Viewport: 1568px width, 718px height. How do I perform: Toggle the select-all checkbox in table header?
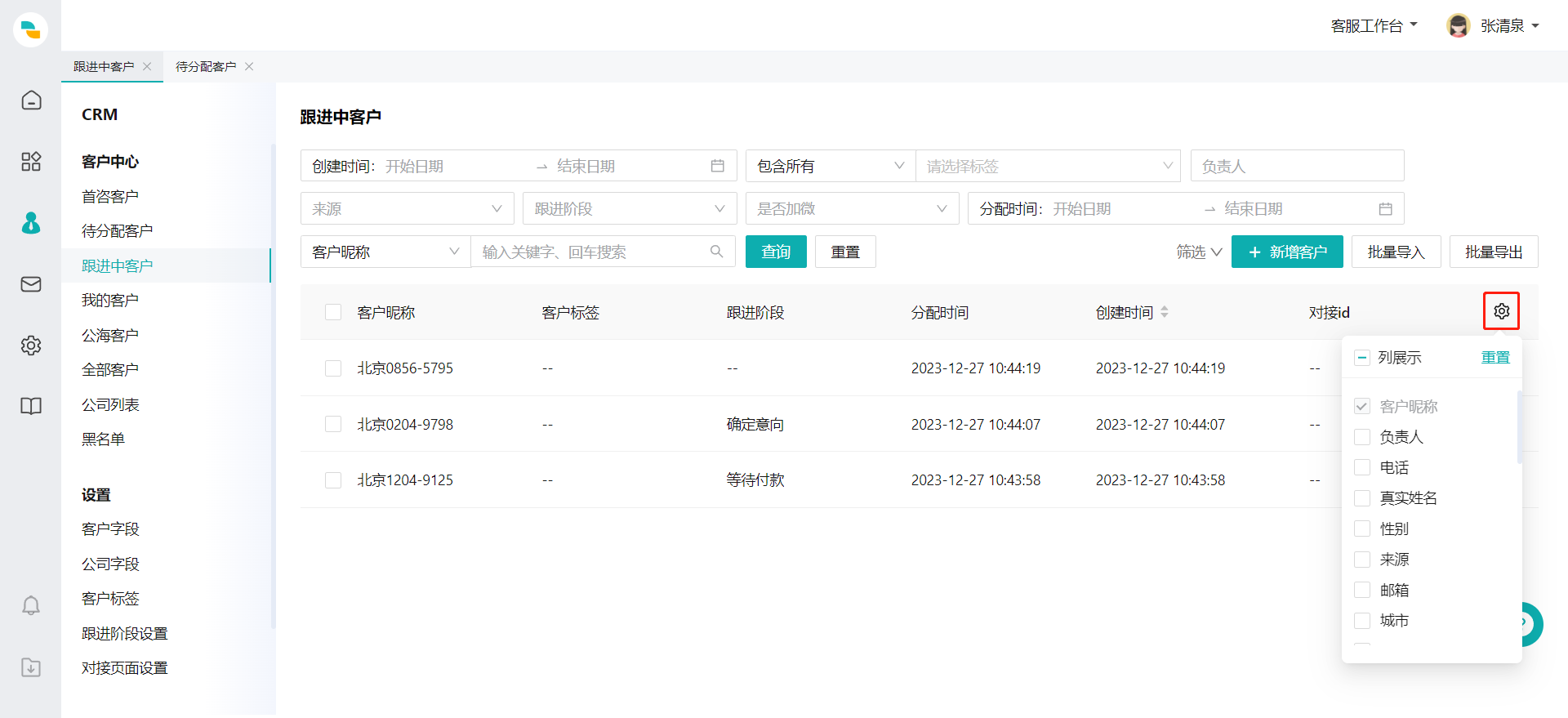[x=333, y=312]
